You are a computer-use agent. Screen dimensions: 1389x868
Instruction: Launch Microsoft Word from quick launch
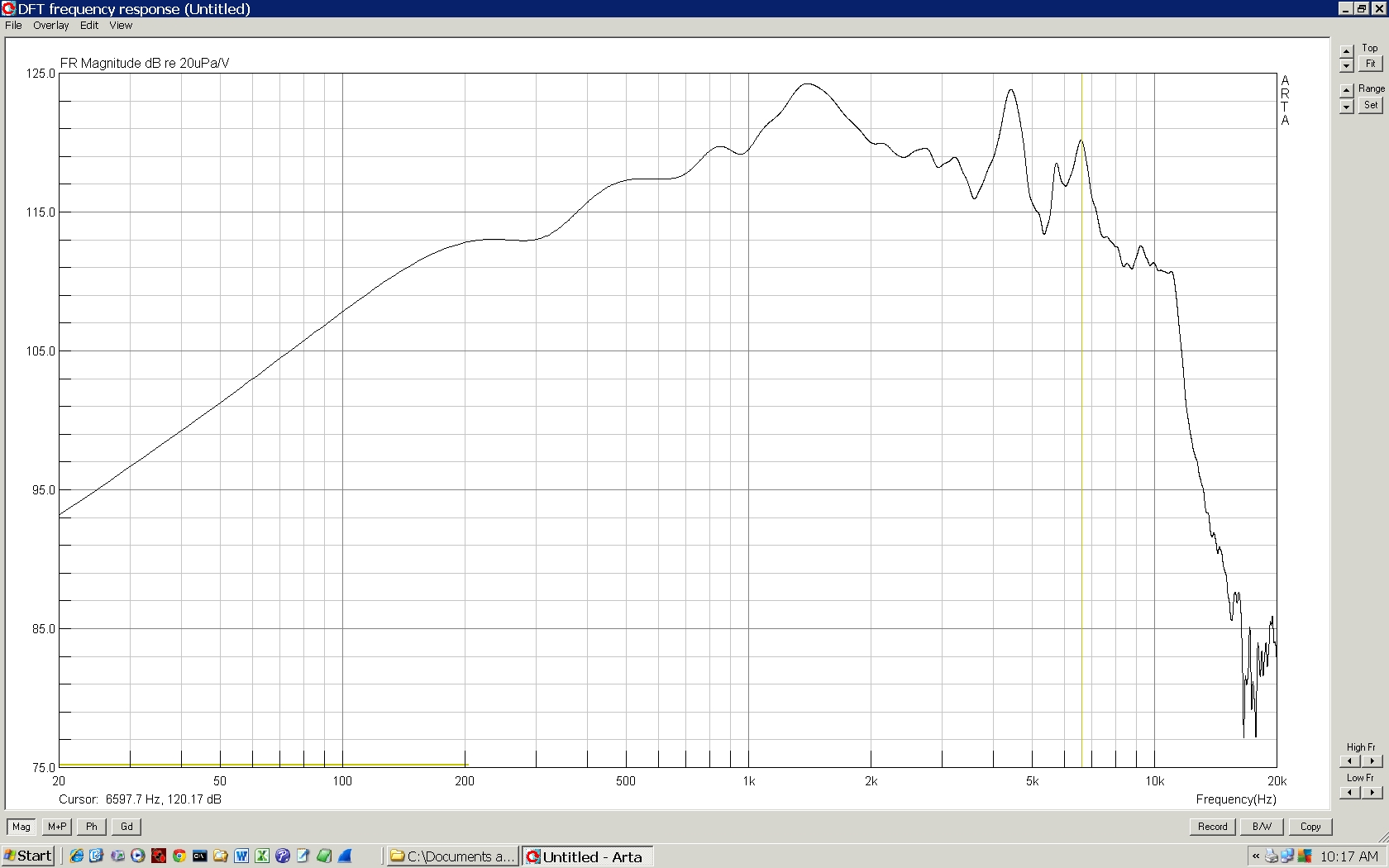tap(241, 856)
